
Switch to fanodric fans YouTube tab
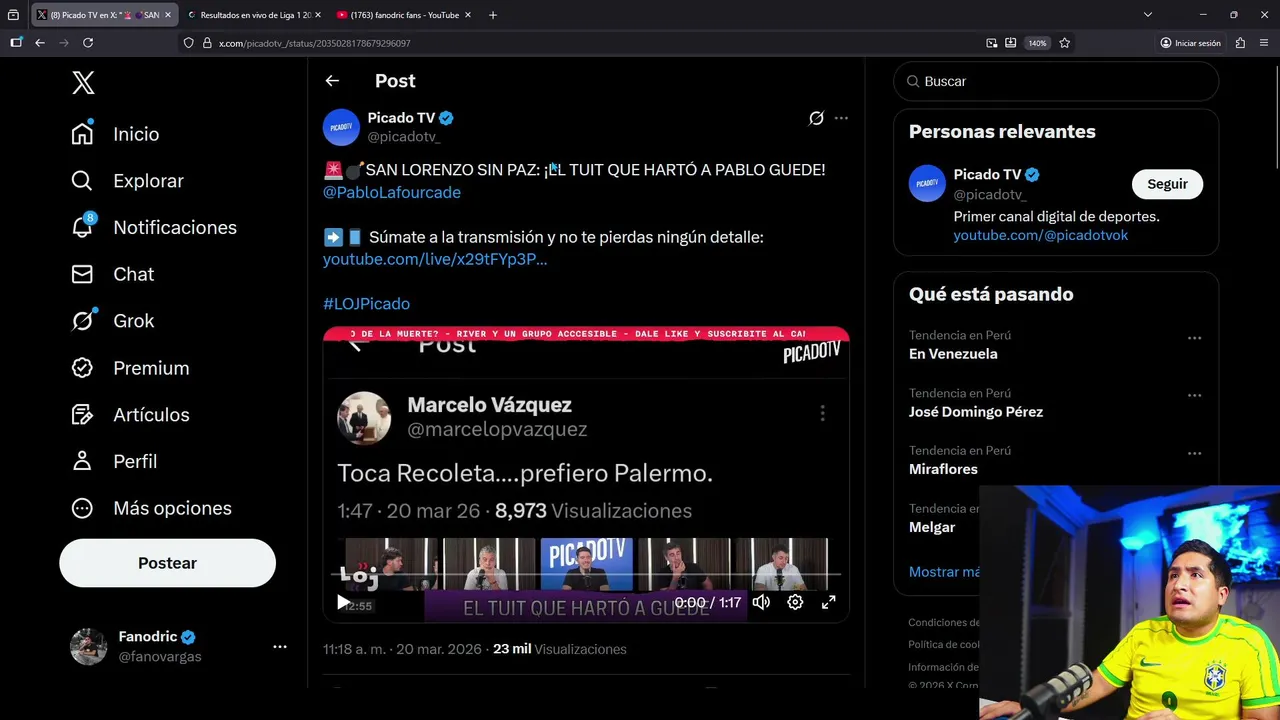pyautogui.click(x=404, y=15)
